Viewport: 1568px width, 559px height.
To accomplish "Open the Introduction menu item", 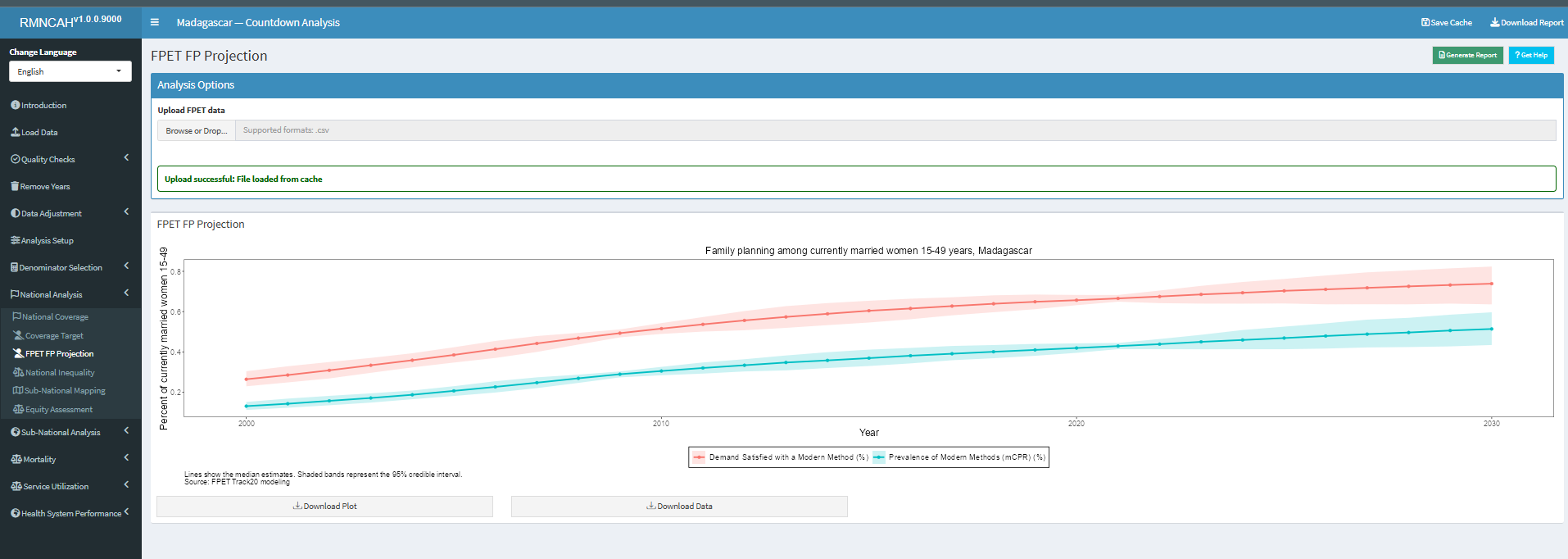I will tap(70, 105).
